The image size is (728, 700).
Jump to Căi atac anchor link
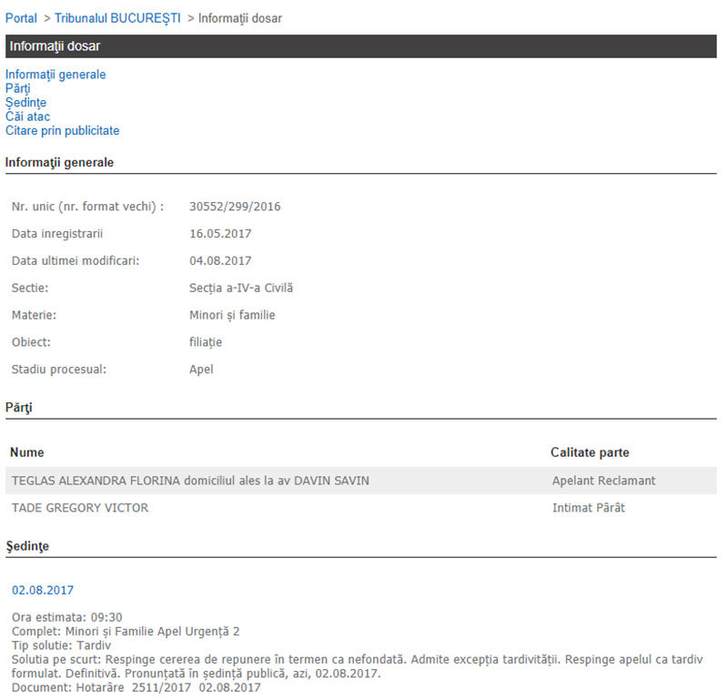(27, 116)
